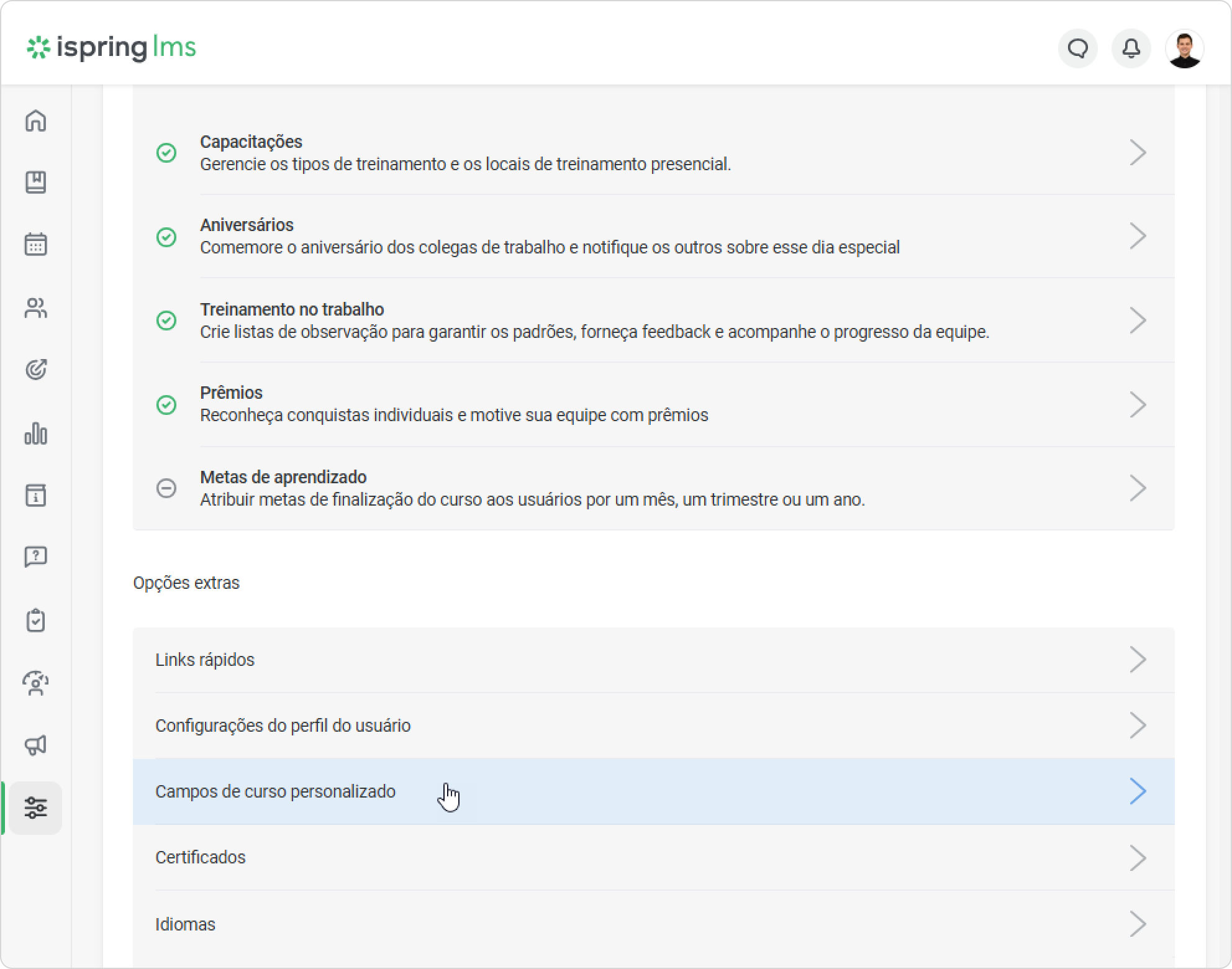Toggle the Capacitações enabled check mark

[x=166, y=153]
